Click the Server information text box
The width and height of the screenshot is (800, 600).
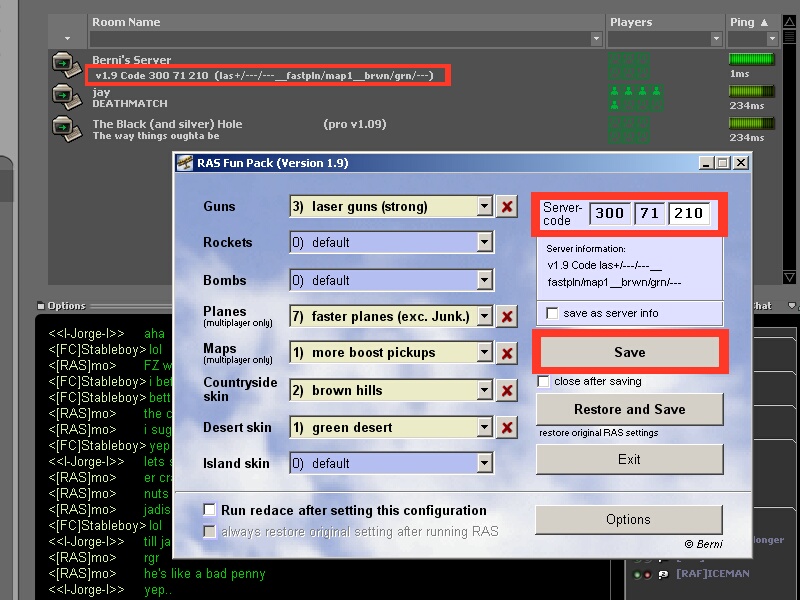point(630,268)
